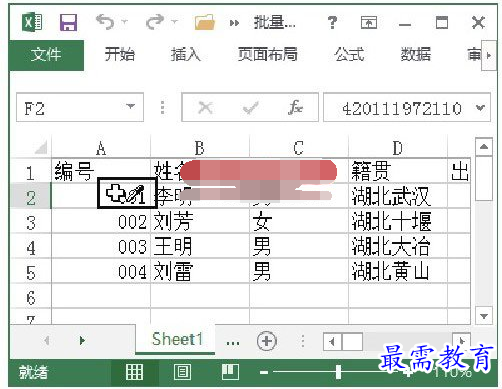Viewport: 502px width, 389px height.
Task: Click cell containing 刘芳
Action: point(199,222)
